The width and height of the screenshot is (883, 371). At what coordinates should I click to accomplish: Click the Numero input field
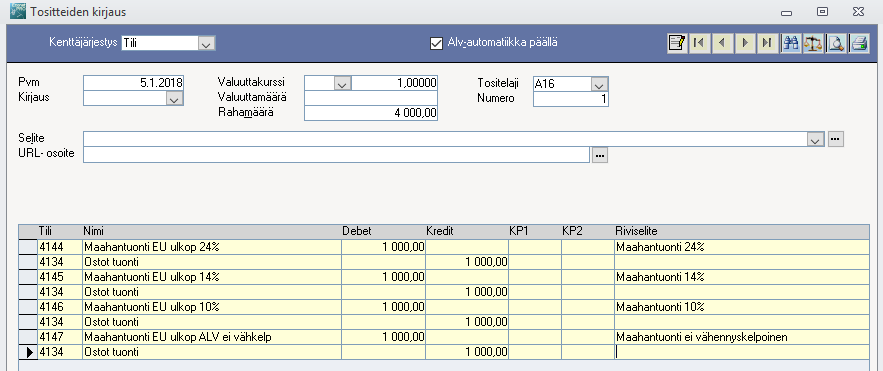click(570, 99)
